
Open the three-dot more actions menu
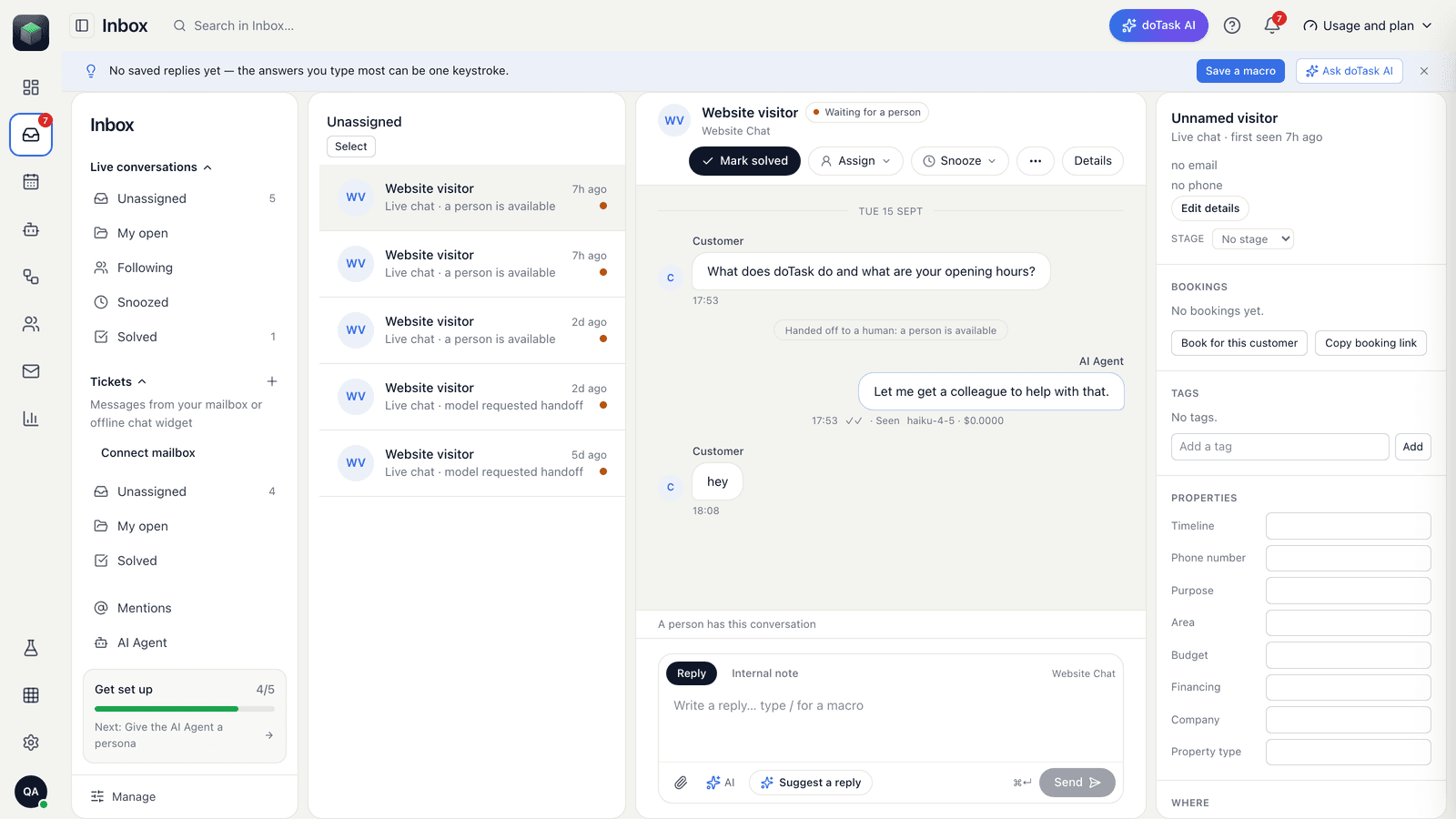1036,161
